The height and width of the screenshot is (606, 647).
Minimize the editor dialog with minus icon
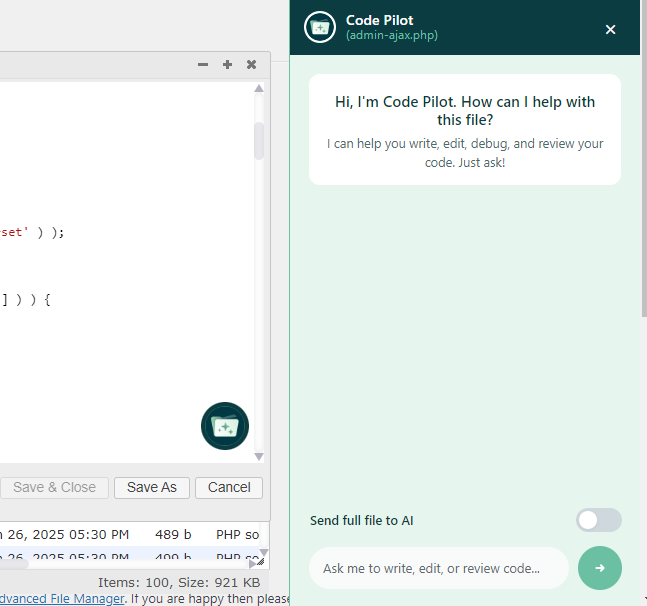[x=203, y=65]
